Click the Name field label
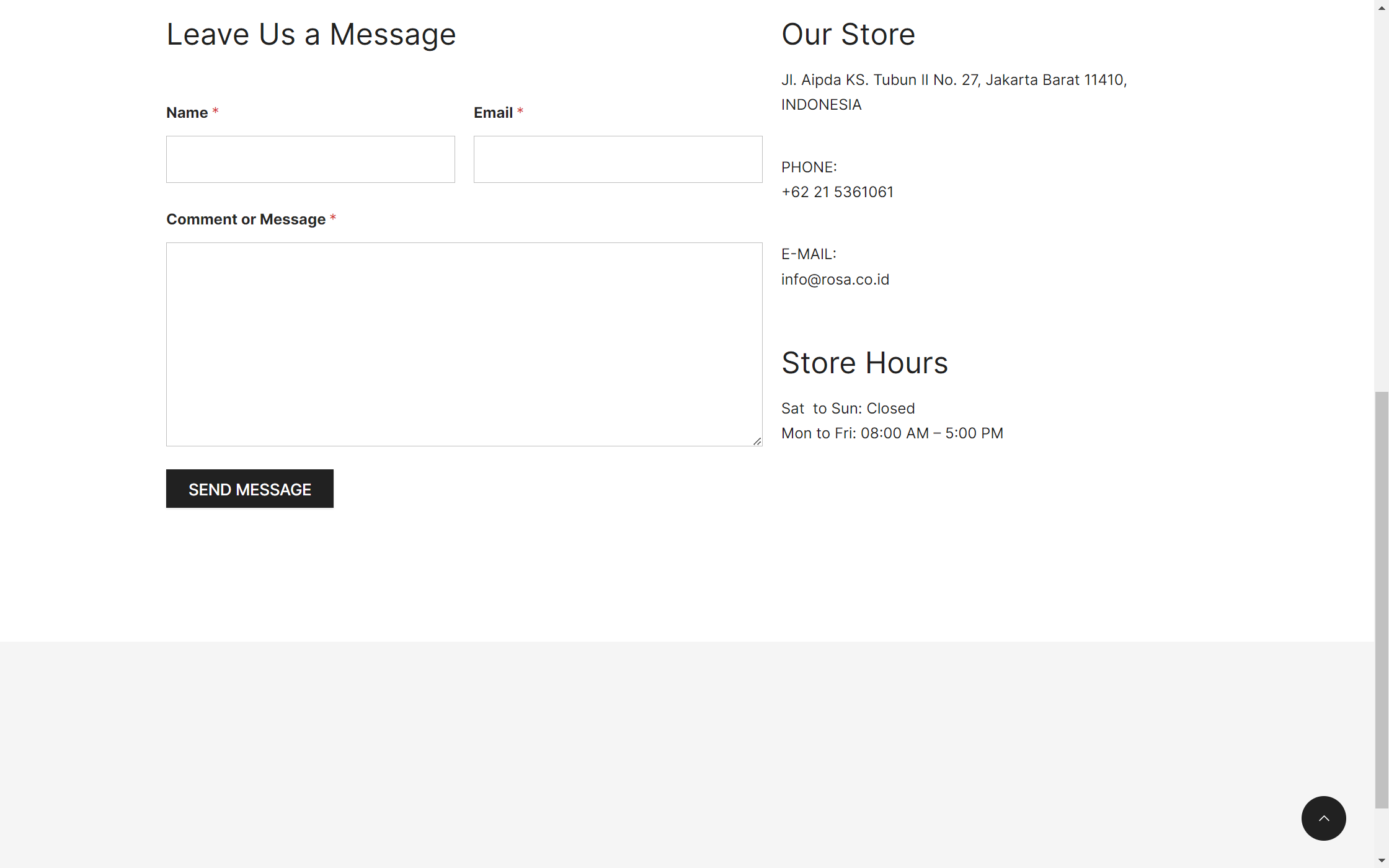 [187, 113]
